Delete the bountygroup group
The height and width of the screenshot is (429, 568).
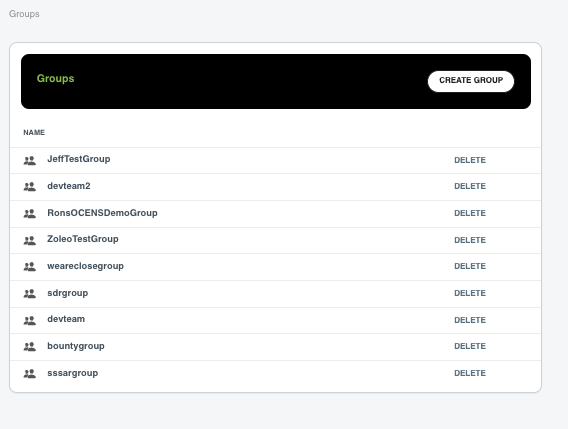(470, 346)
